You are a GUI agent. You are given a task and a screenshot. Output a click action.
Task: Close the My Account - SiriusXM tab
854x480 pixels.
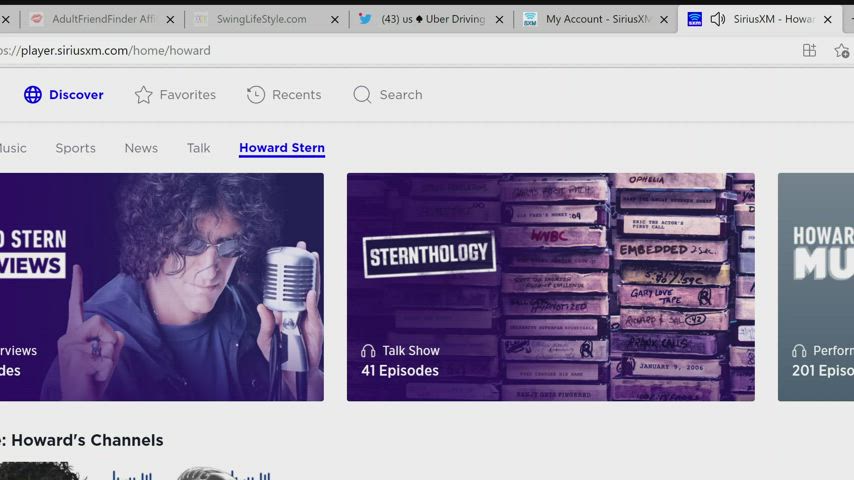click(664, 20)
